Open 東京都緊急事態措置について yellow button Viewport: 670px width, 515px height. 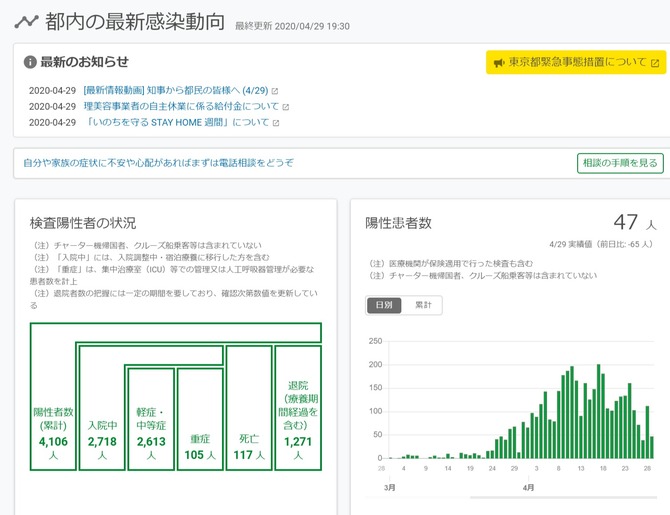pyautogui.click(x=576, y=62)
